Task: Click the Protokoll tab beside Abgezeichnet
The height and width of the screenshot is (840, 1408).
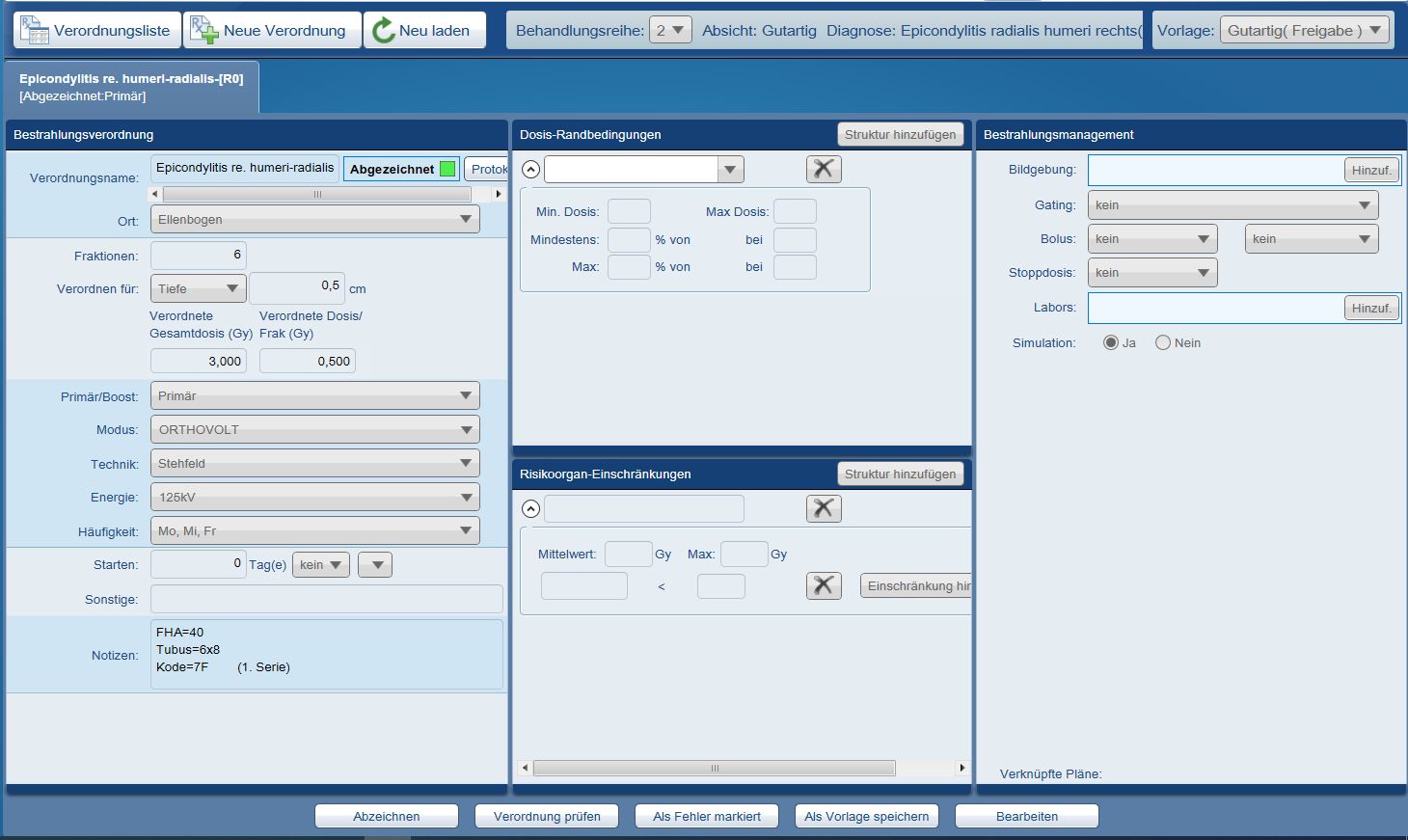Action: click(x=487, y=169)
